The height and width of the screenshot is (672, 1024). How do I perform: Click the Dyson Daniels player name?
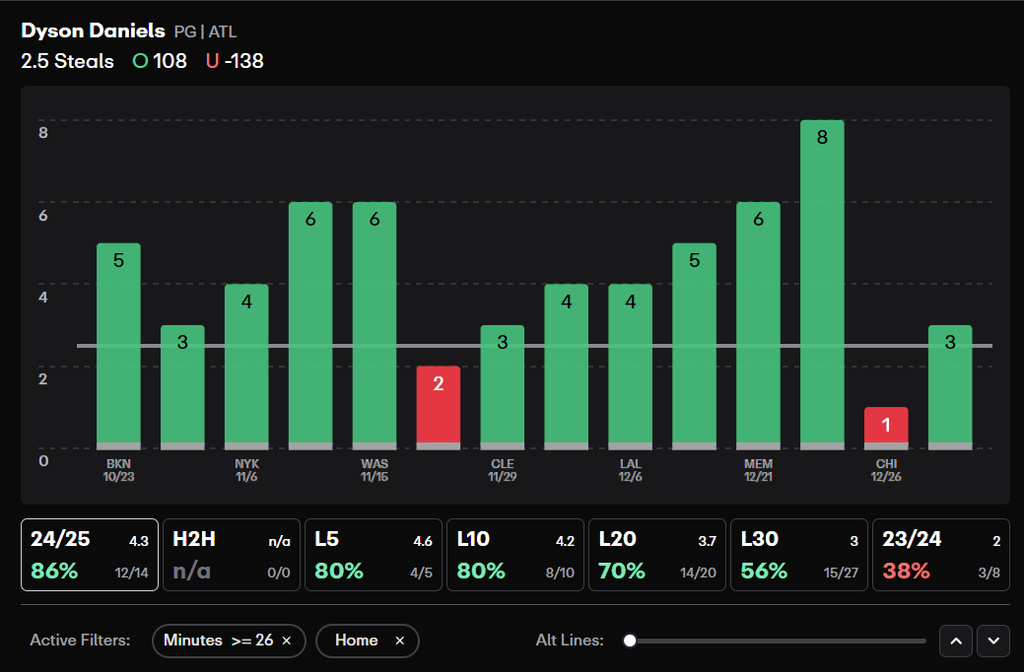tap(93, 31)
